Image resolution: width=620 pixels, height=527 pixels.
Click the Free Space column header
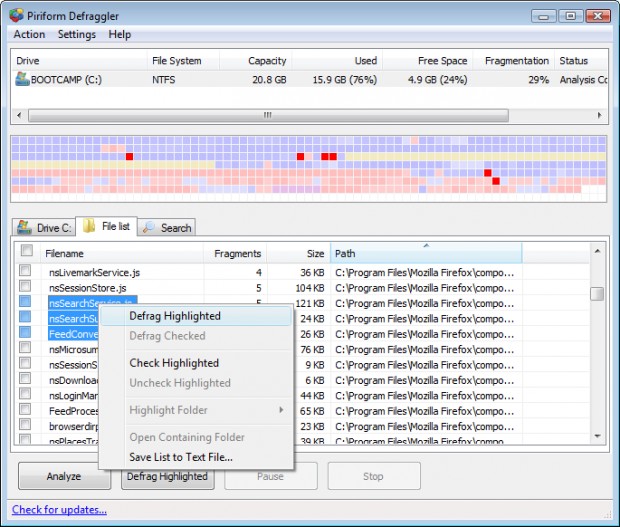(428, 61)
